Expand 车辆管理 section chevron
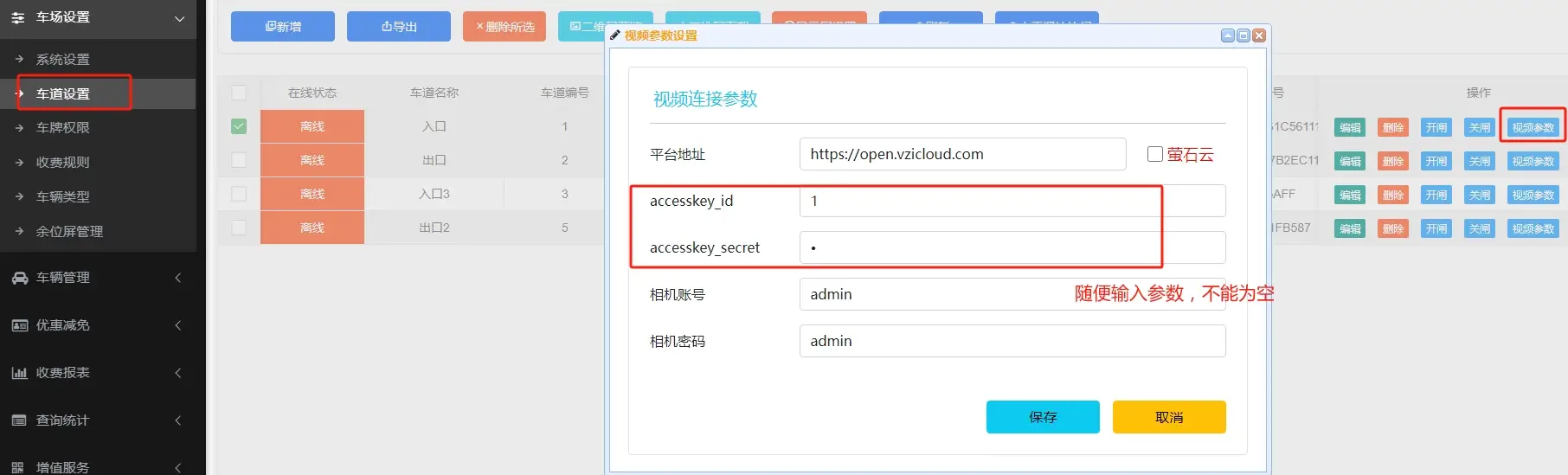 (178, 278)
